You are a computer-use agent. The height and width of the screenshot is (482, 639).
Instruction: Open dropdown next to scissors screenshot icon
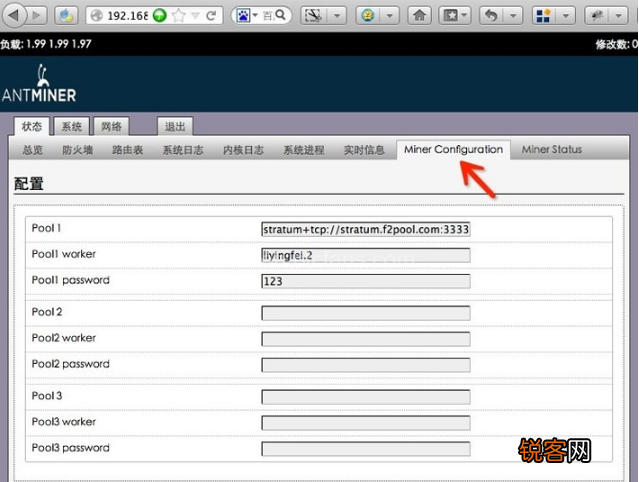point(337,15)
